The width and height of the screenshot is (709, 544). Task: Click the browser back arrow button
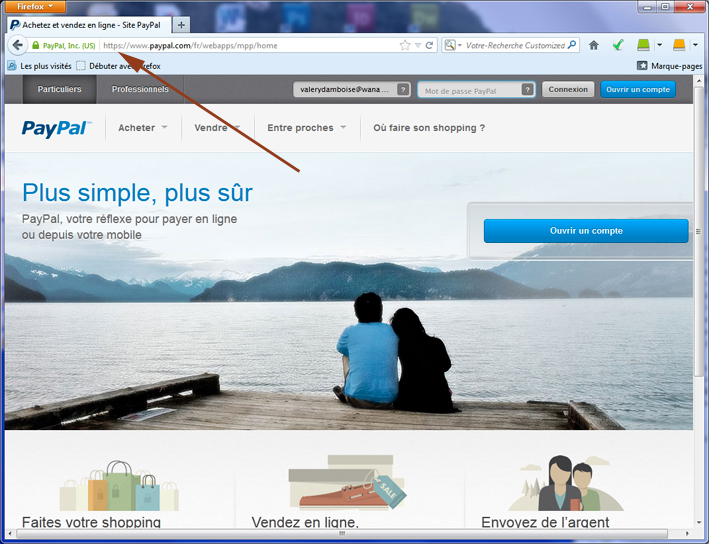coord(18,45)
